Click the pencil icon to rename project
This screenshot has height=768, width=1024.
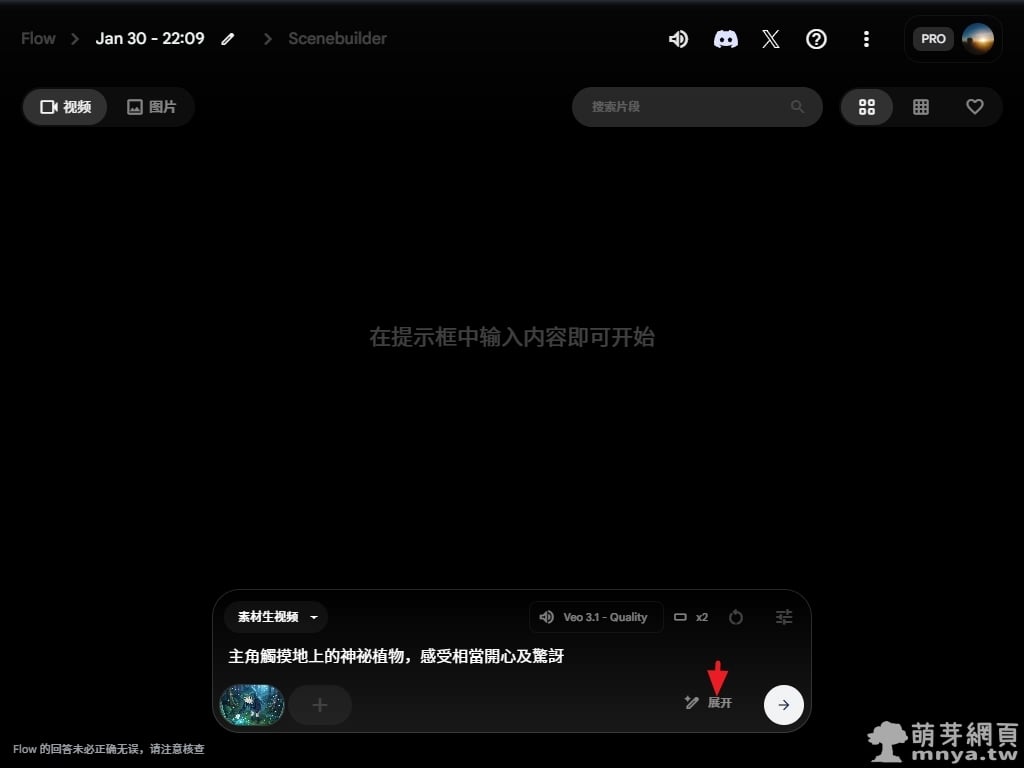(229, 39)
